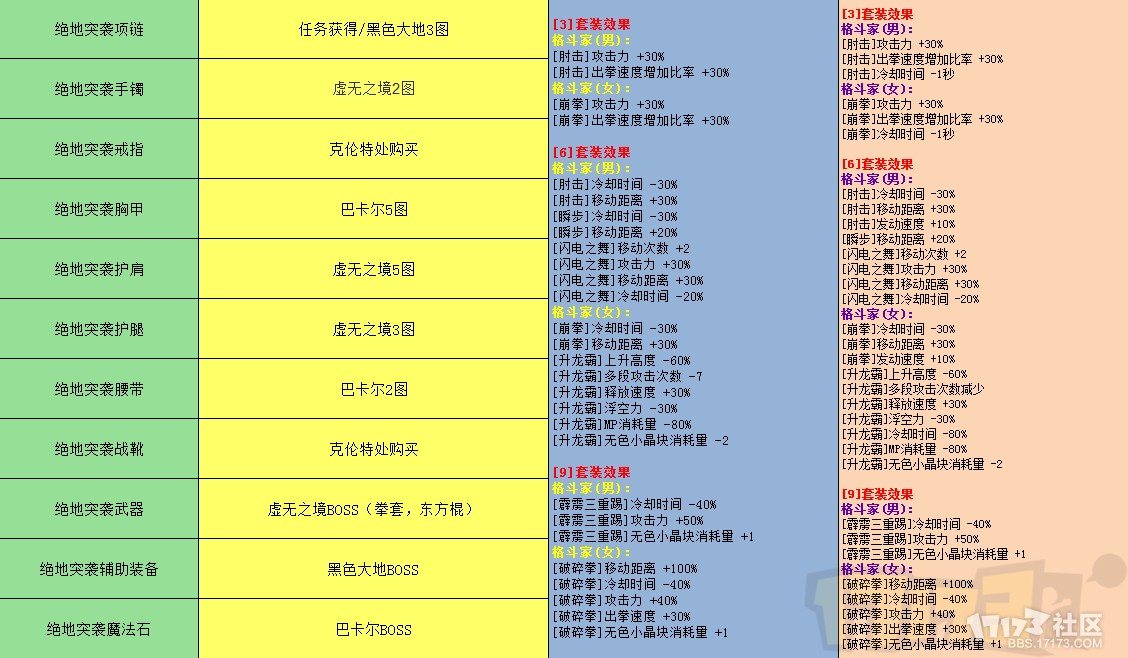Screen dimensions: 1128x658
Task: Select the 虚无之境2图 yellow cell
Action: pyautogui.click(x=373, y=89)
